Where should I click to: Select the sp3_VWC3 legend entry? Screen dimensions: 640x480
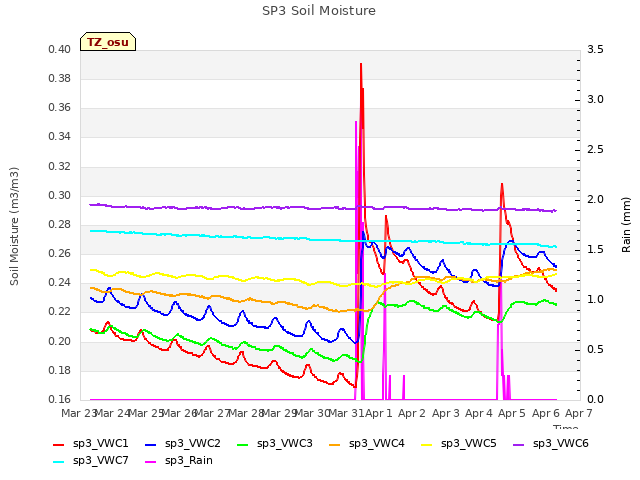pyautogui.click(x=275, y=444)
